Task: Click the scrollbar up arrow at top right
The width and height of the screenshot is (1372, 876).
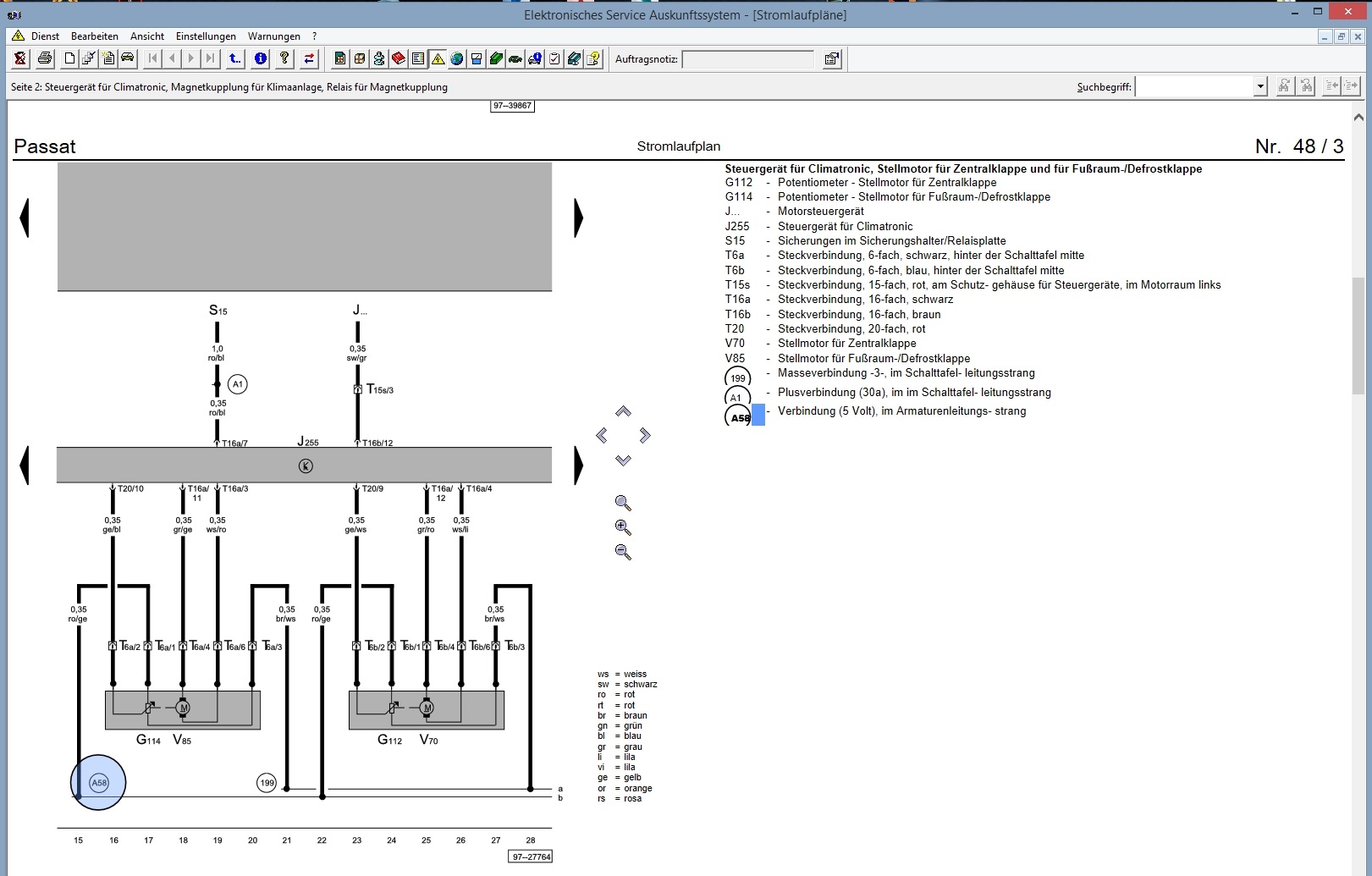Action: 1358,118
